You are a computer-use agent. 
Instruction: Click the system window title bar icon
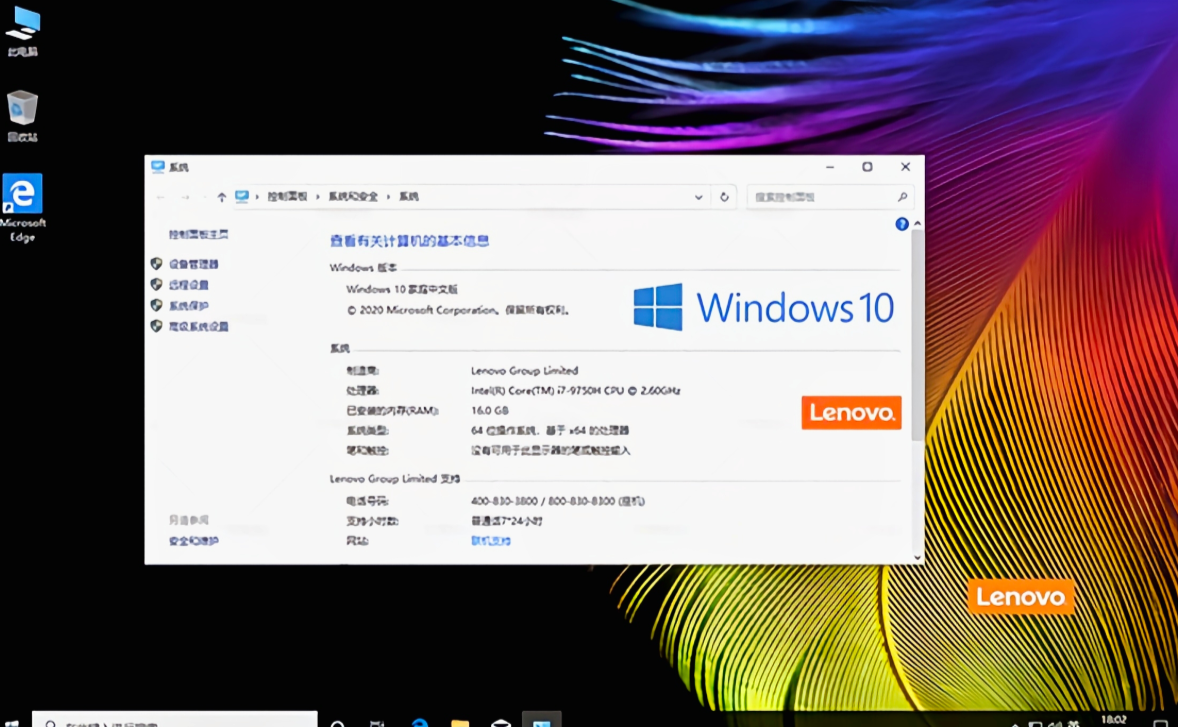pos(158,167)
